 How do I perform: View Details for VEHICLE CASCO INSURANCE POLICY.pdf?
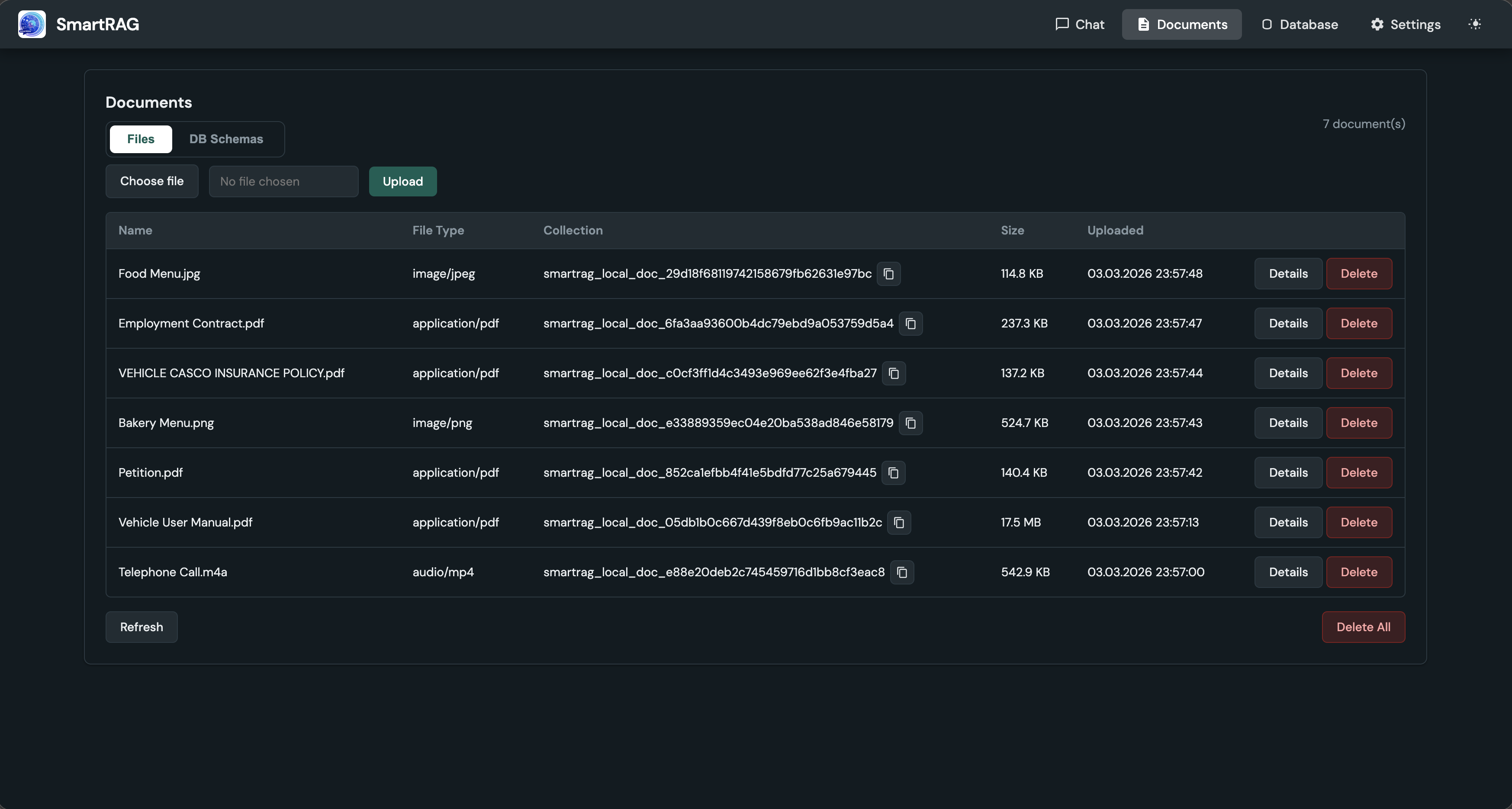pyautogui.click(x=1288, y=374)
